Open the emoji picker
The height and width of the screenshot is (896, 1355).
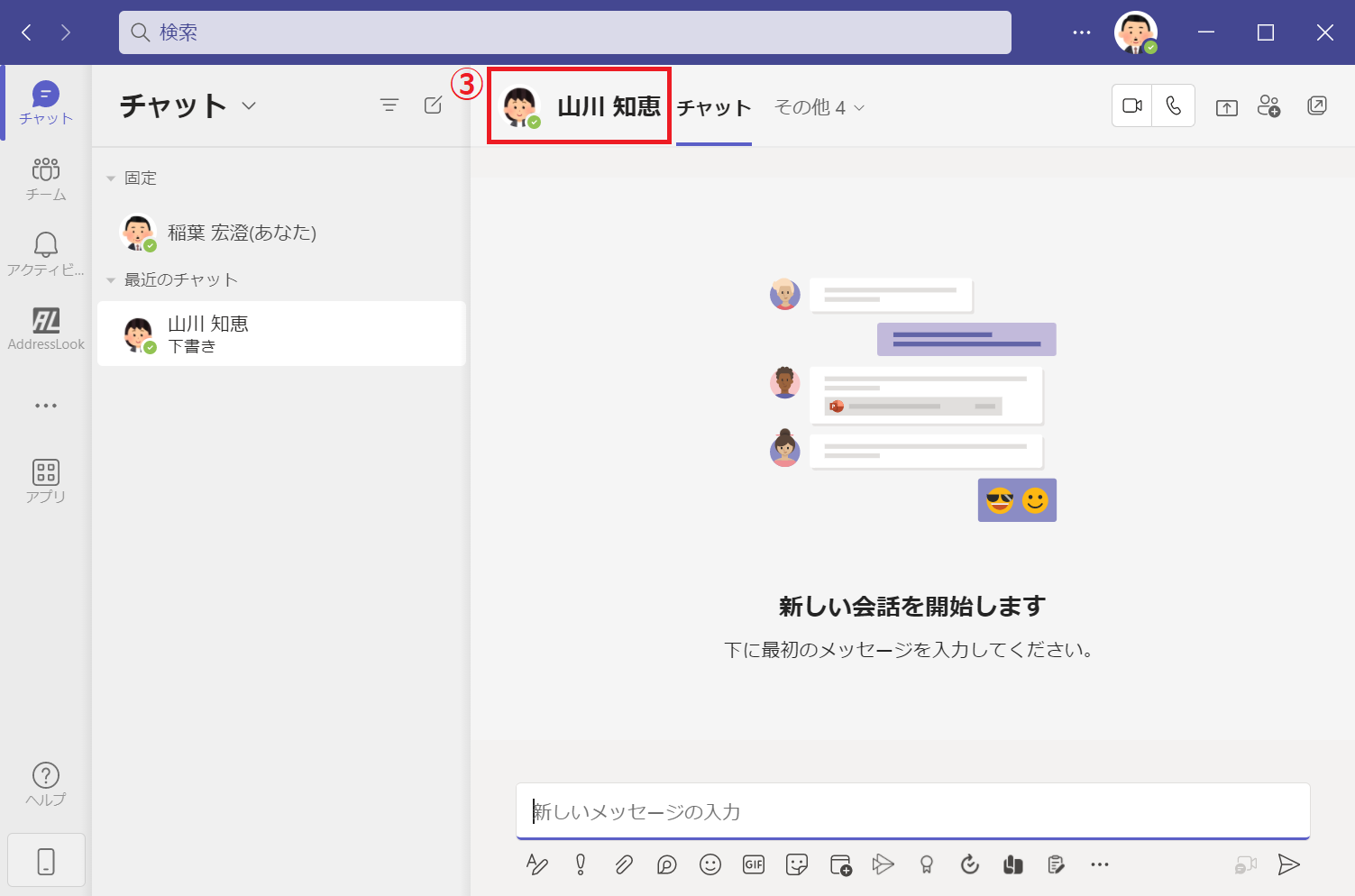coord(710,864)
